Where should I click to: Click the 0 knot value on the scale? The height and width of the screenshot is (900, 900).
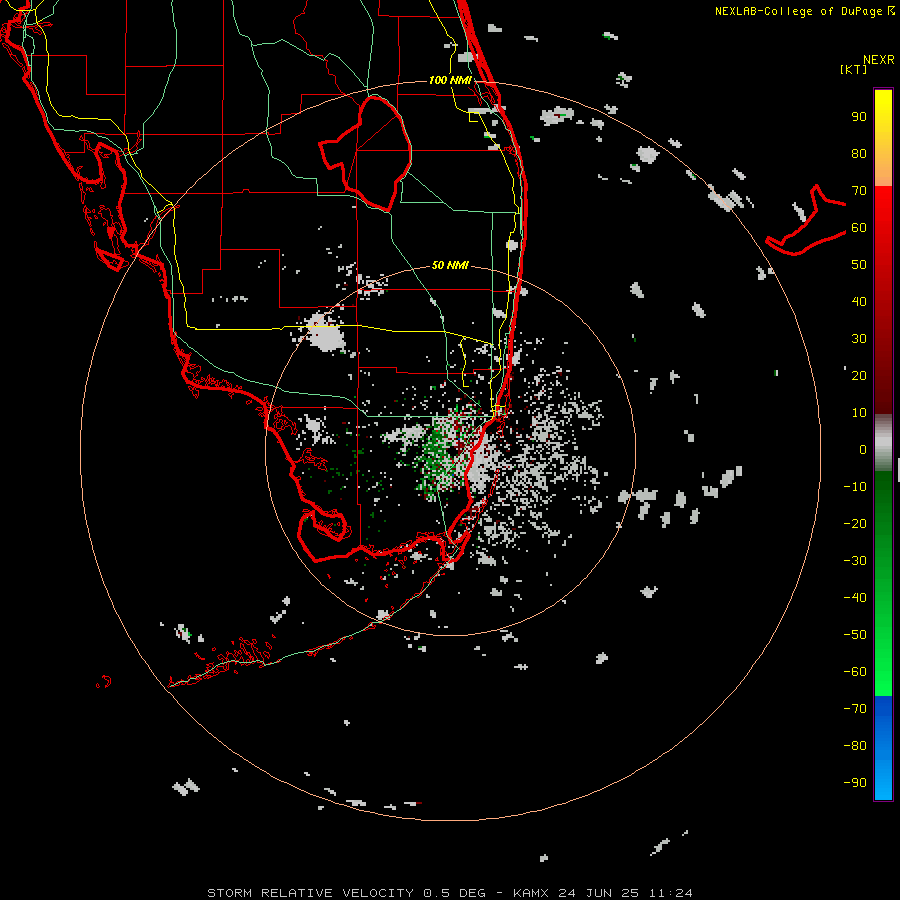click(863, 449)
